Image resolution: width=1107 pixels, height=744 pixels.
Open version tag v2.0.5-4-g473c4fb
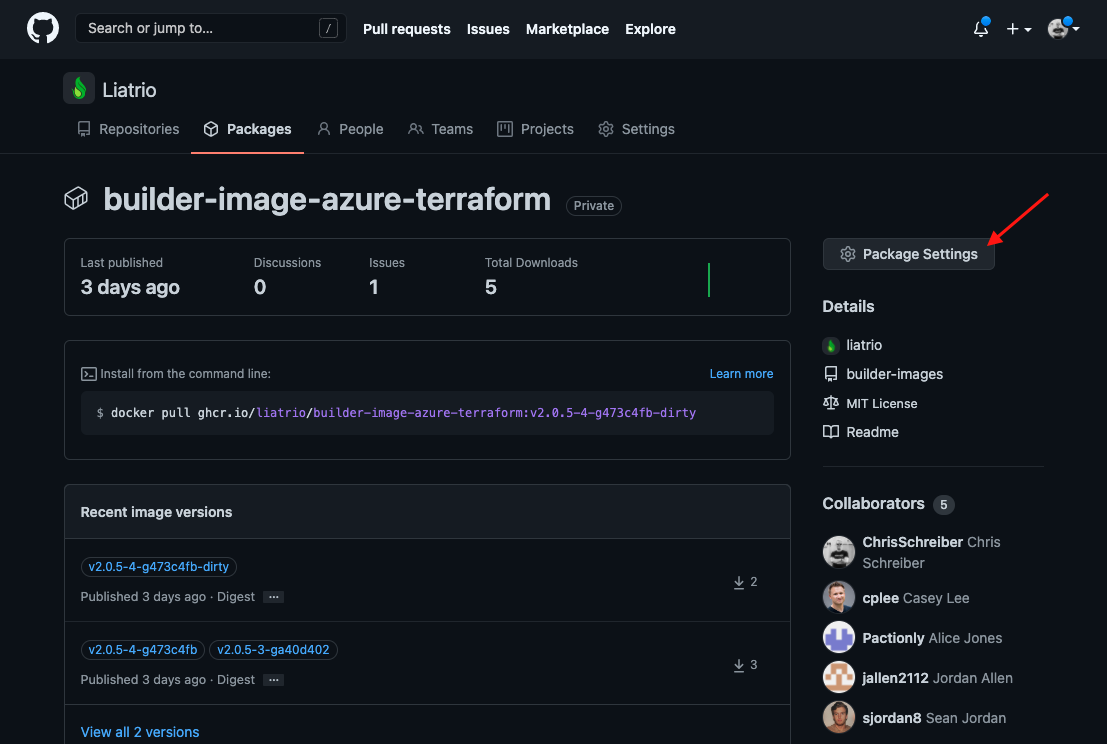143,649
